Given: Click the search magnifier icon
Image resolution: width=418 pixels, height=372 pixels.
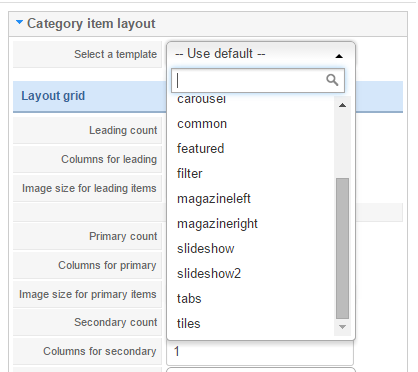Looking at the screenshot, I should click(x=332, y=80).
